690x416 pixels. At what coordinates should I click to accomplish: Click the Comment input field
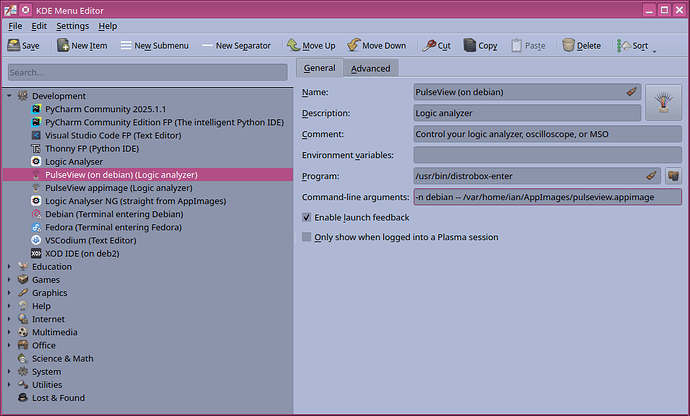(547, 134)
